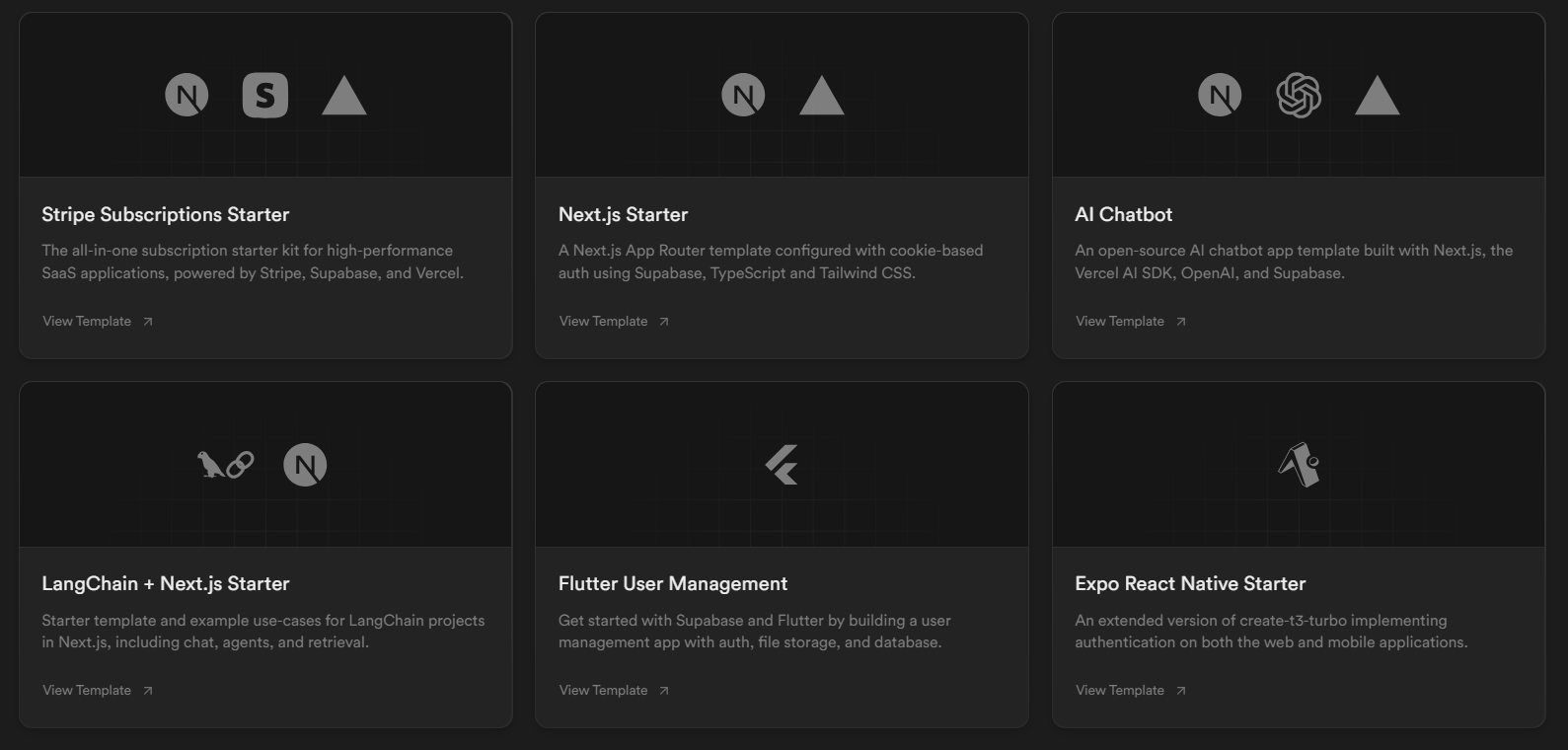Click the LangChain parrot-link logo

click(226, 465)
